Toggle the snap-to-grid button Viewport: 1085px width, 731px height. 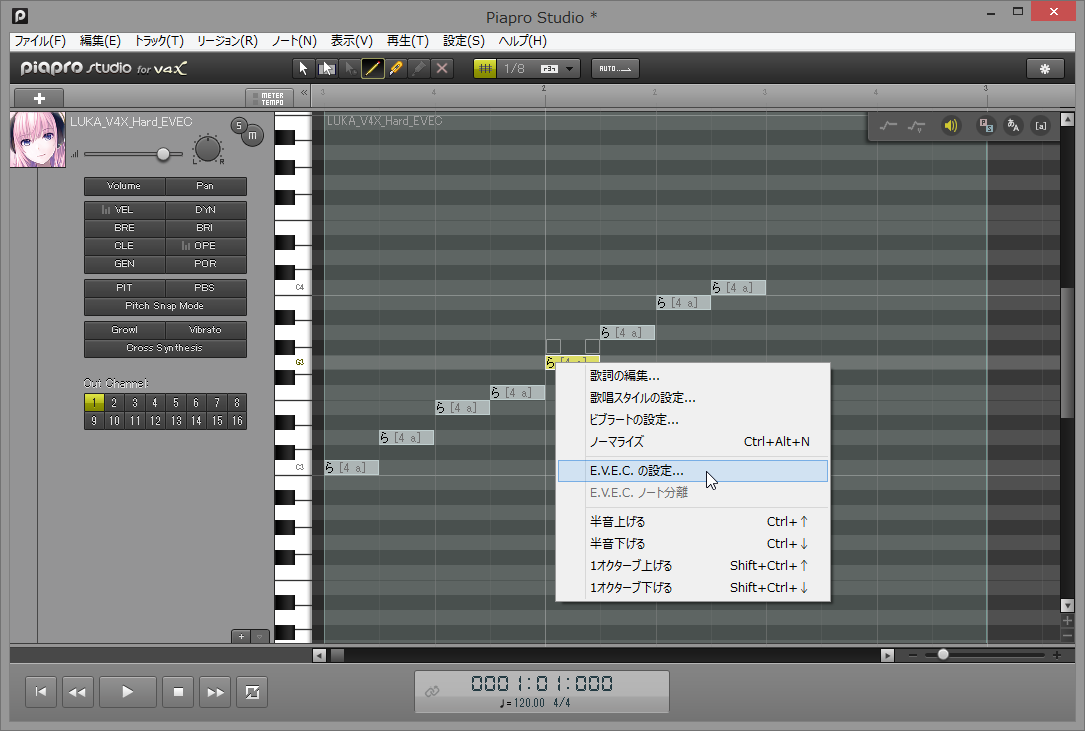pyautogui.click(x=485, y=69)
